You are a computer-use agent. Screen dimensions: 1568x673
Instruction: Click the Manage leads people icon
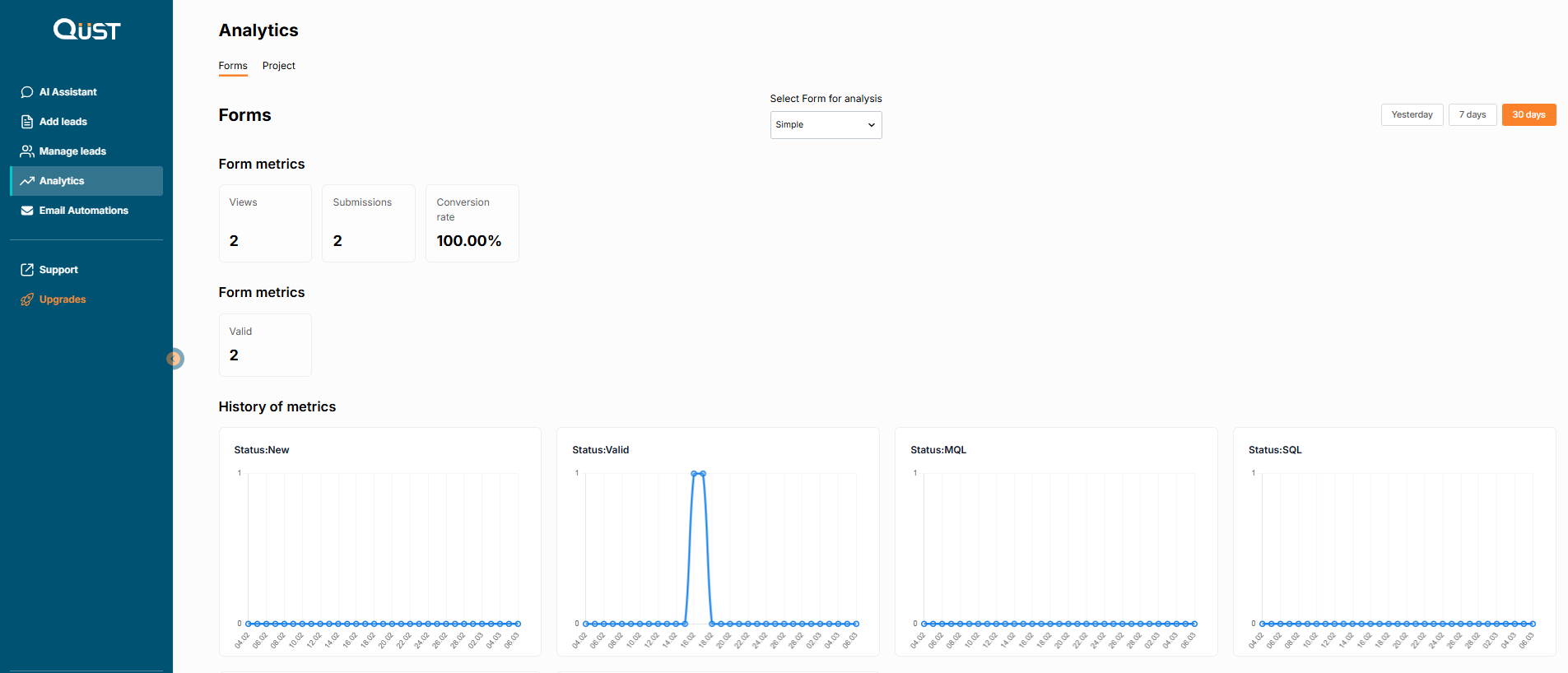(27, 151)
